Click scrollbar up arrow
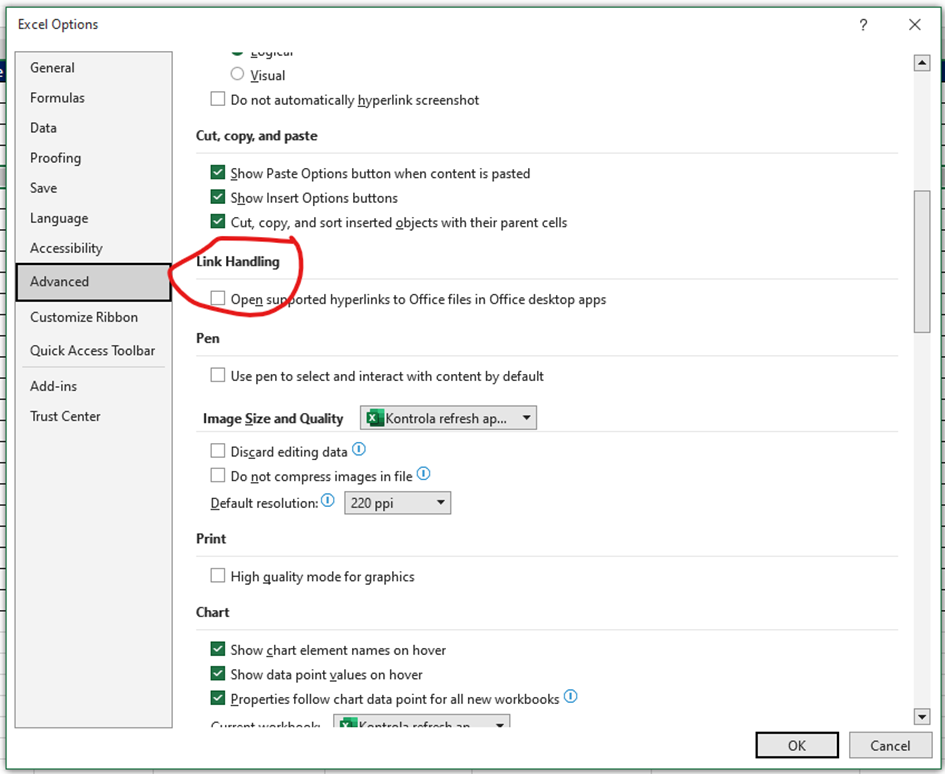The width and height of the screenshot is (945, 774). pos(921,63)
